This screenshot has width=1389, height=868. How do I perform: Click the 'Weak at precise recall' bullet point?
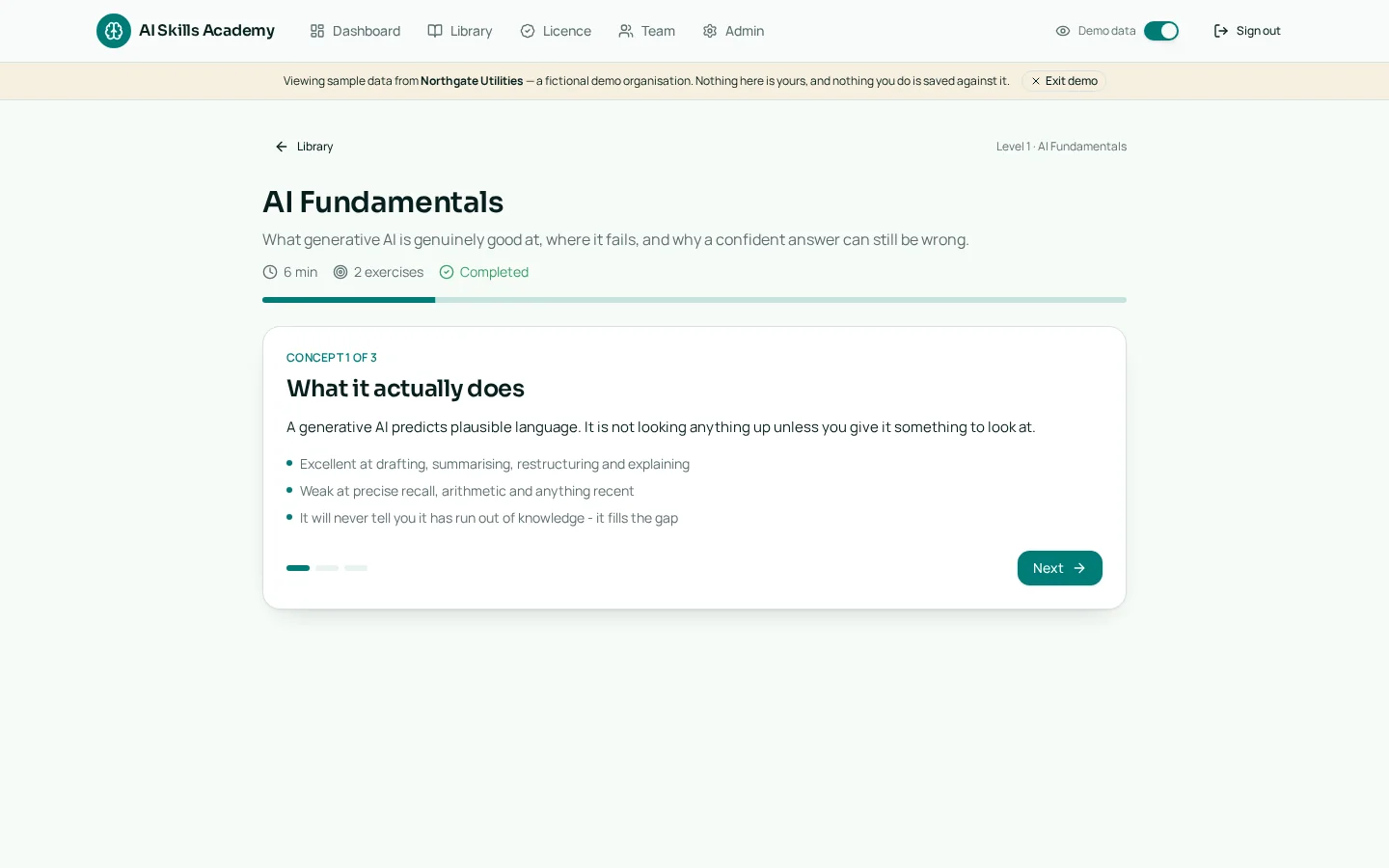[467, 491]
